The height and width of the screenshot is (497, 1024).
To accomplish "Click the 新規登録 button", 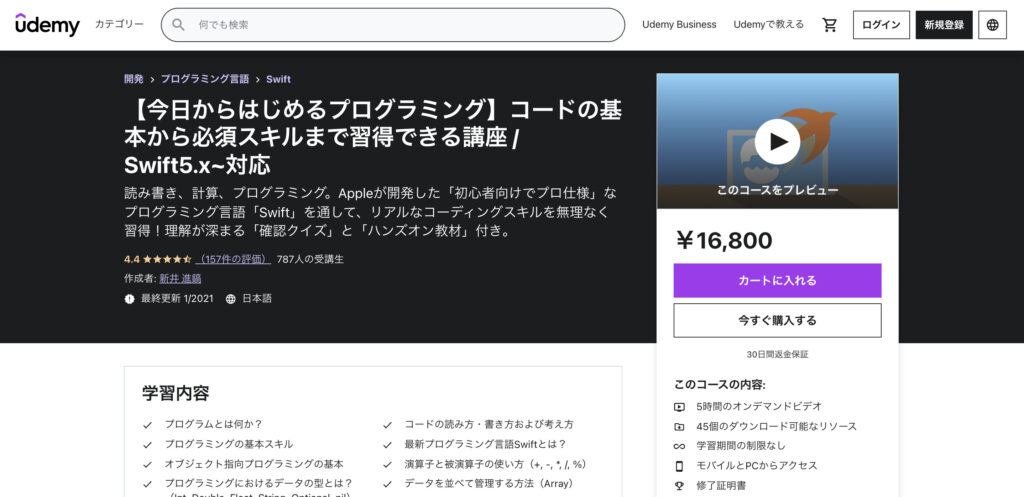I will point(944,25).
